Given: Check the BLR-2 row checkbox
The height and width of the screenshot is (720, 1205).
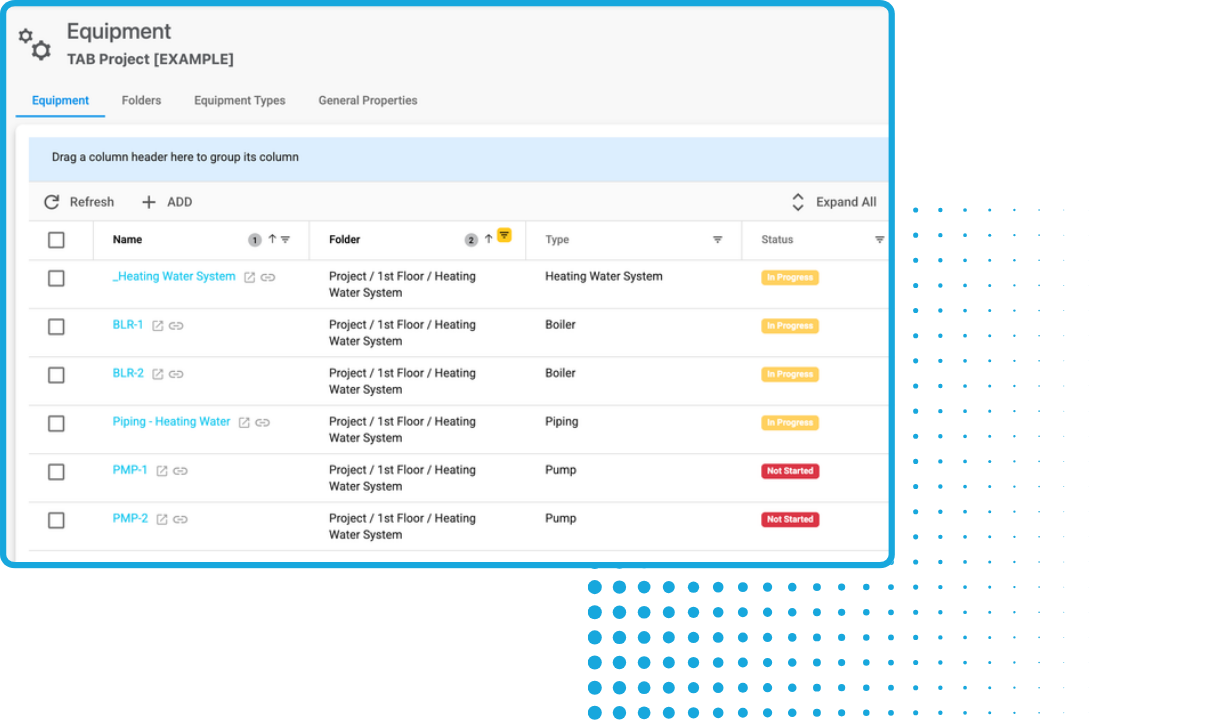Looking at the screenshot, I should click(56, 375).
